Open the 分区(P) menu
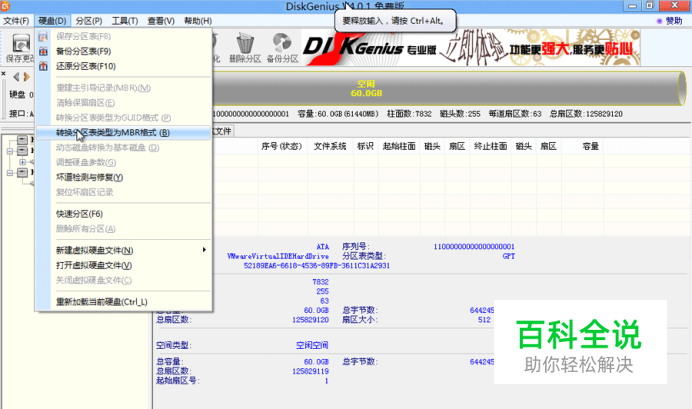Image resolution: width=692 pixels, height=409 pixels. (89, 21)
